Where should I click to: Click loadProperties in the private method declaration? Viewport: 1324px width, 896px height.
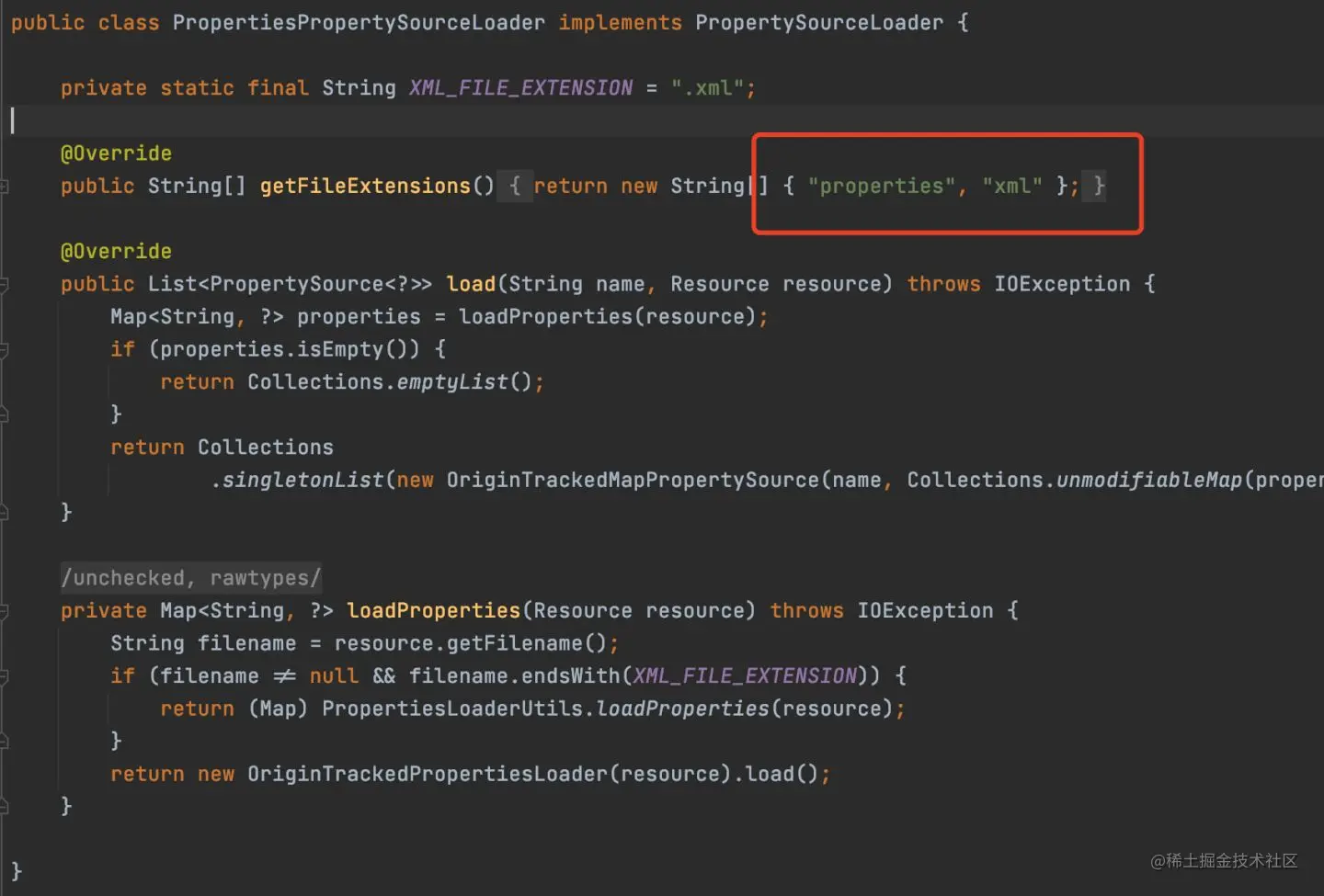coord(434,611)
